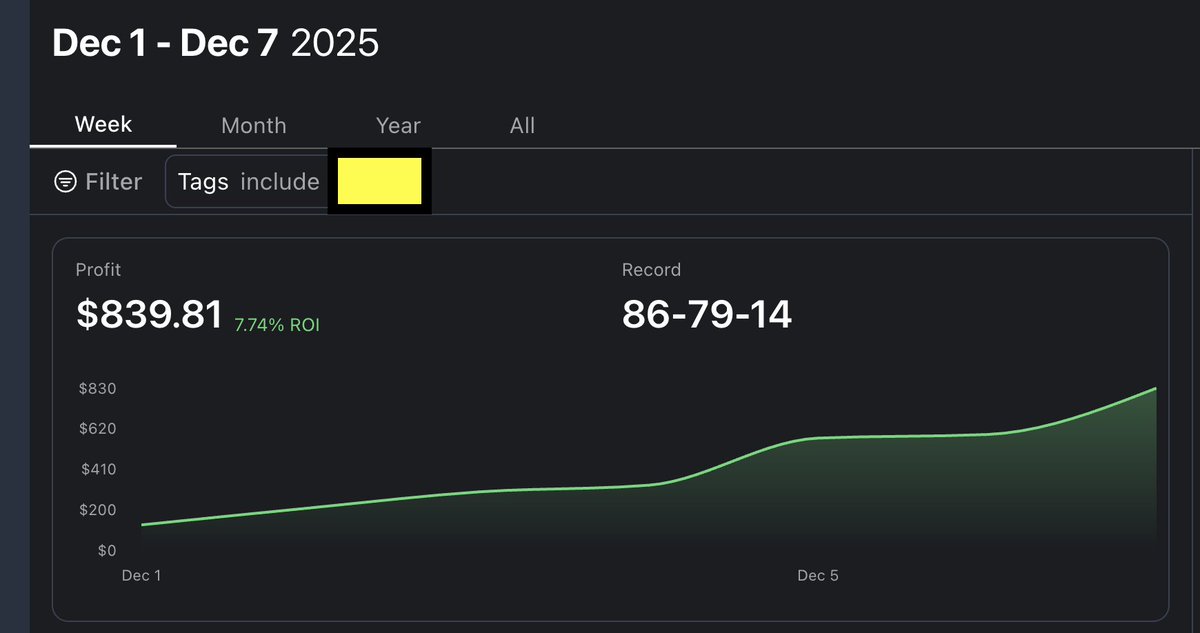
Task: Click the Dec 1 - Dec 7 2025 heading
Action: pos(215,43)
